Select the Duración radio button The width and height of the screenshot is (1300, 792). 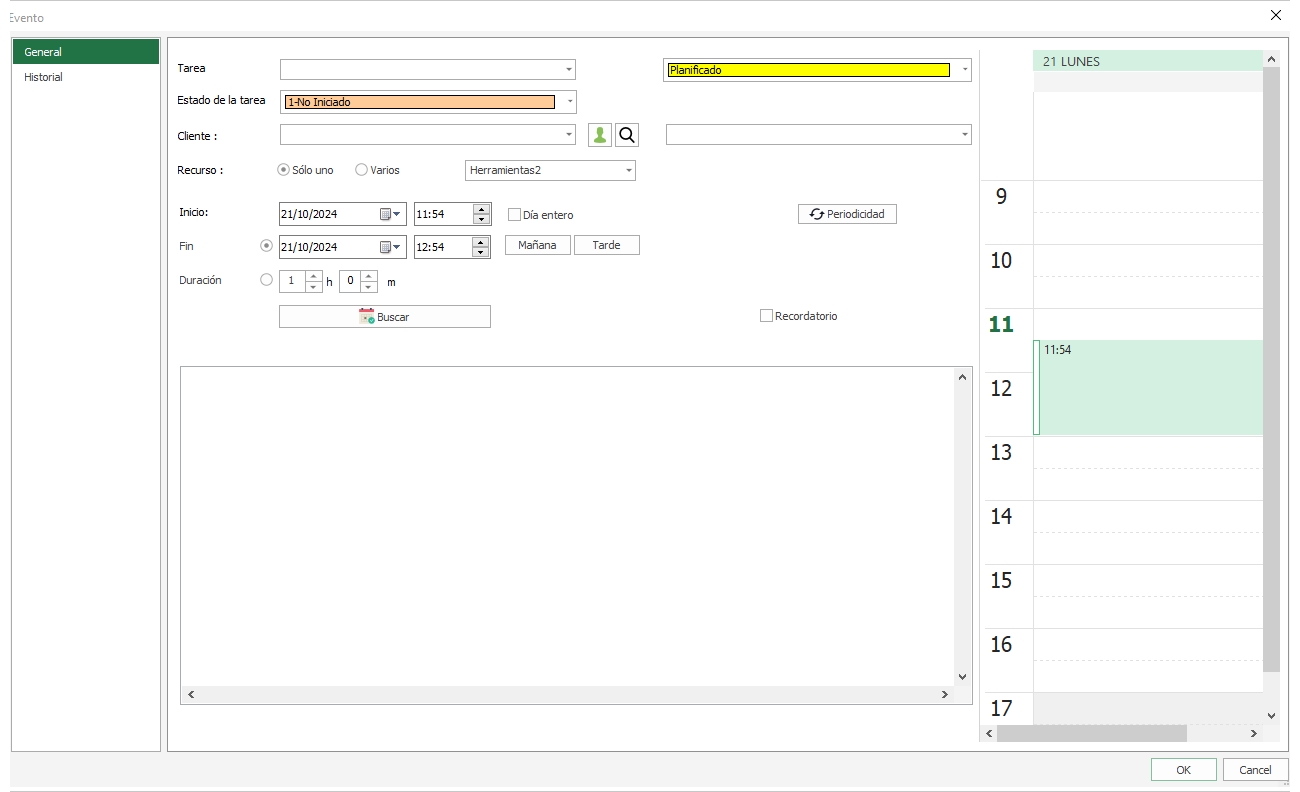[x=266, y=281]
